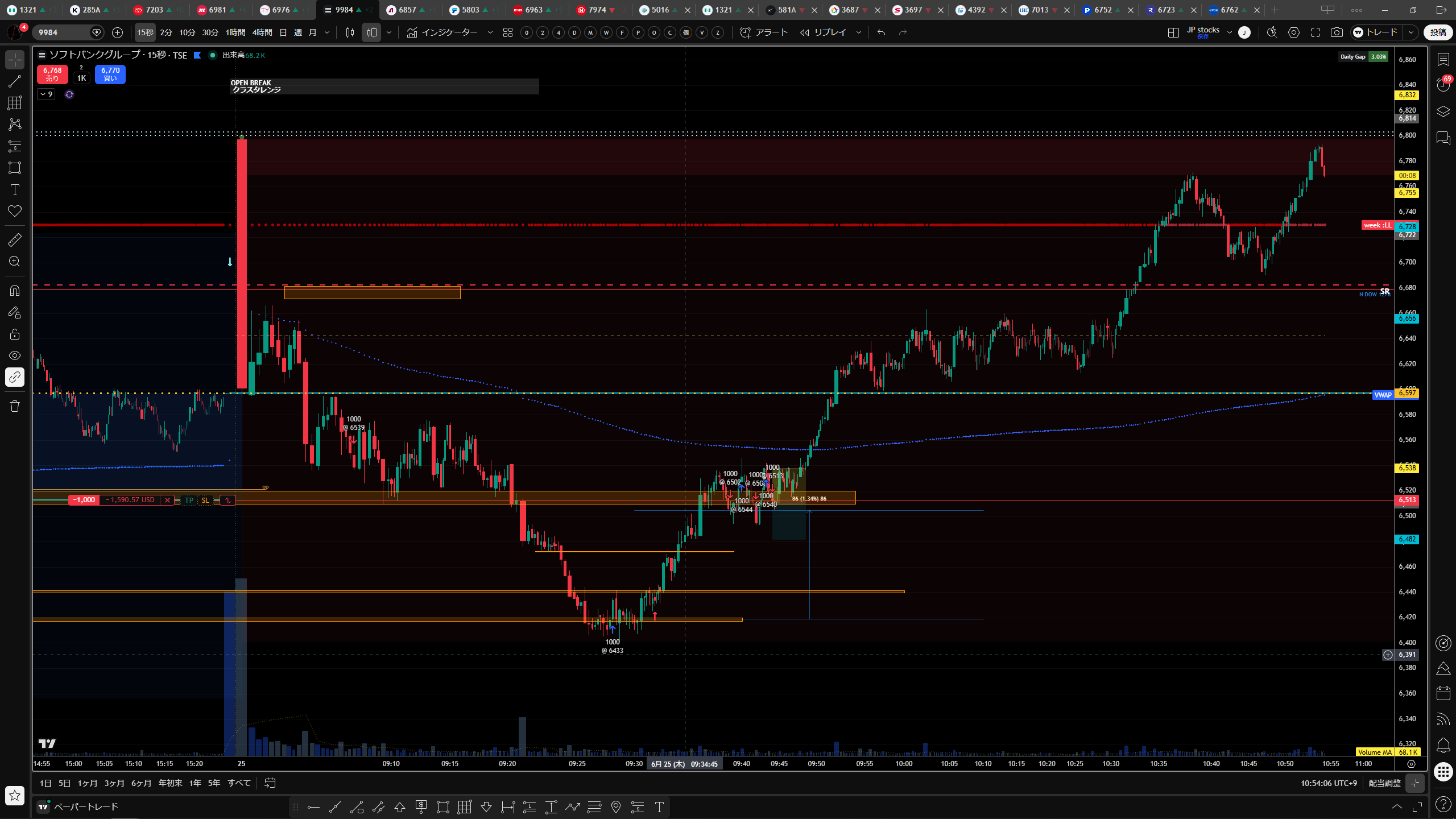The image size is (1456, 819).
Task: Click the trash remove drawings icon
Action: click(15, 406)
